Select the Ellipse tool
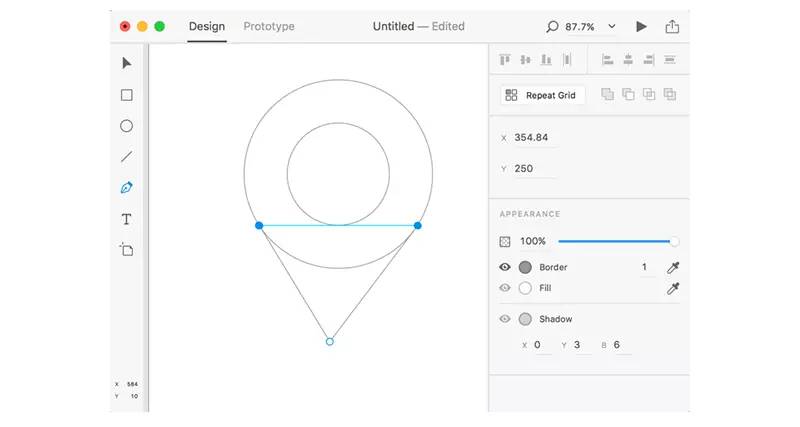The width and height of the screenshot is (800, 427). coord(127,126)
